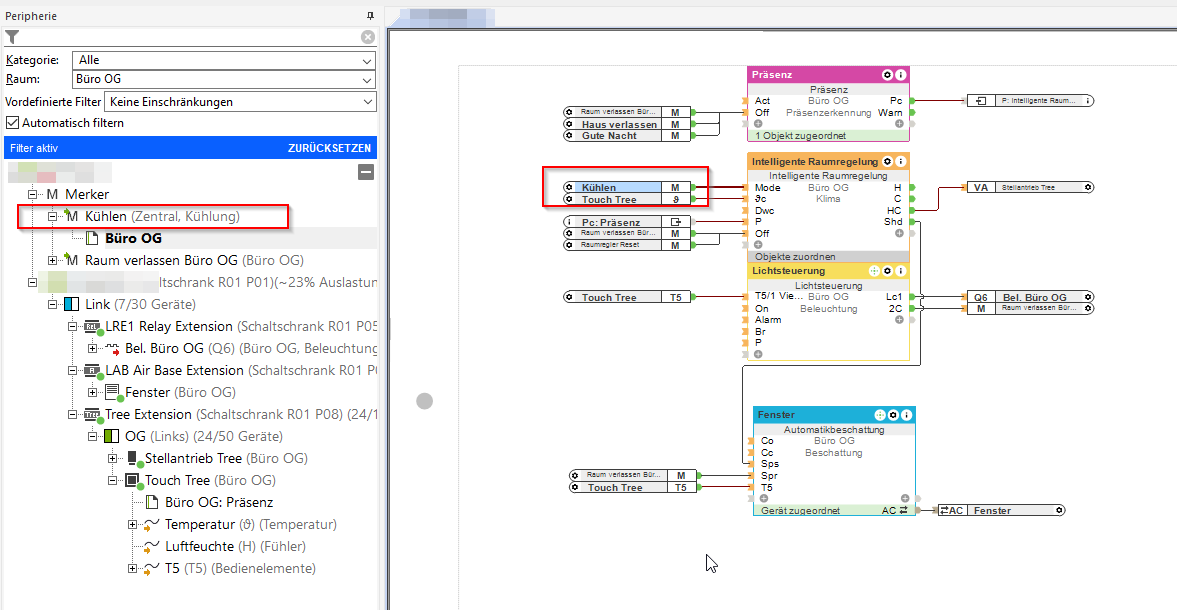Click Objekte zuordnen on Raumregelung block
The height and width of the screenshot is (610, 1177).
click(795, 257)
